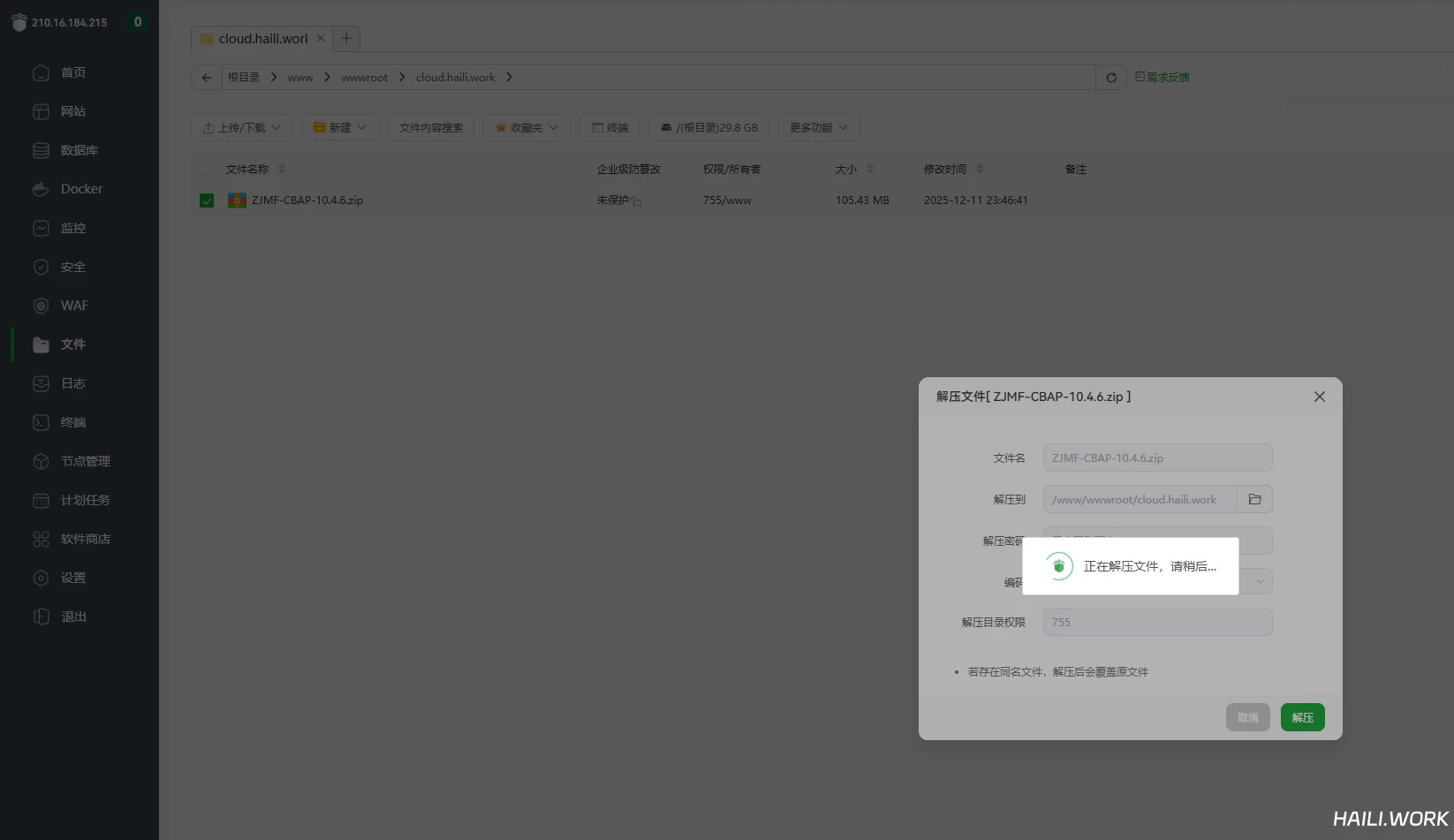Switch to the cloud.haili.work tab
Screen dimensions: 1454x840
pos(262,39)
